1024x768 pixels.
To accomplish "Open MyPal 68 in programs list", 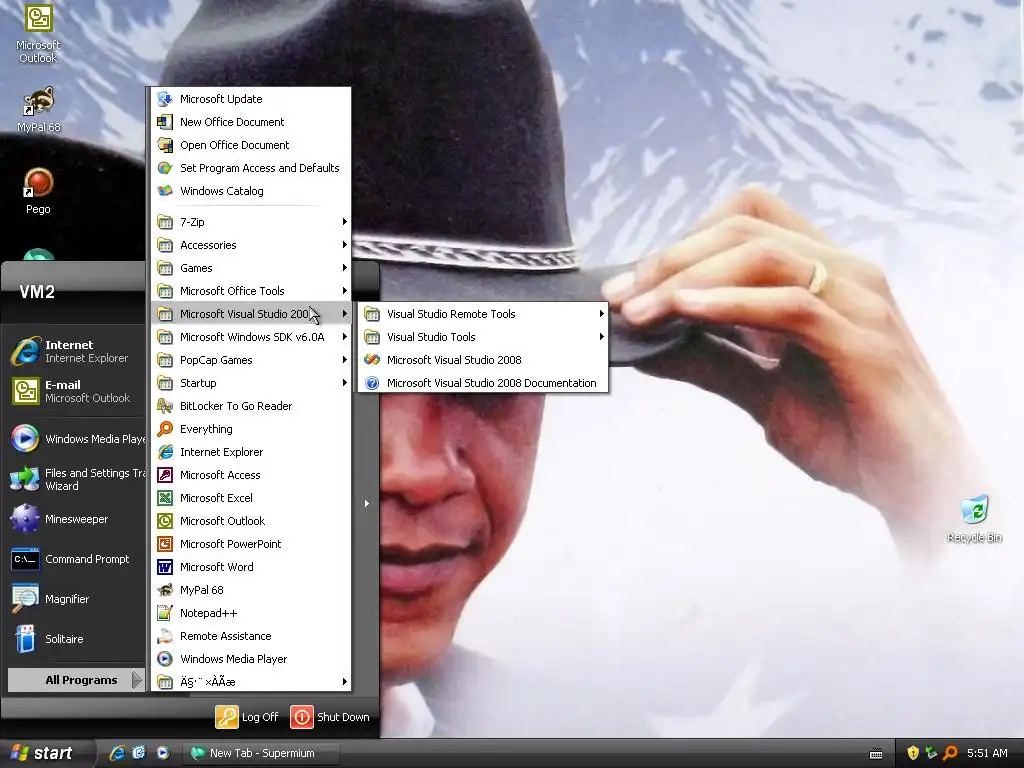I will [x=251, y=590].
